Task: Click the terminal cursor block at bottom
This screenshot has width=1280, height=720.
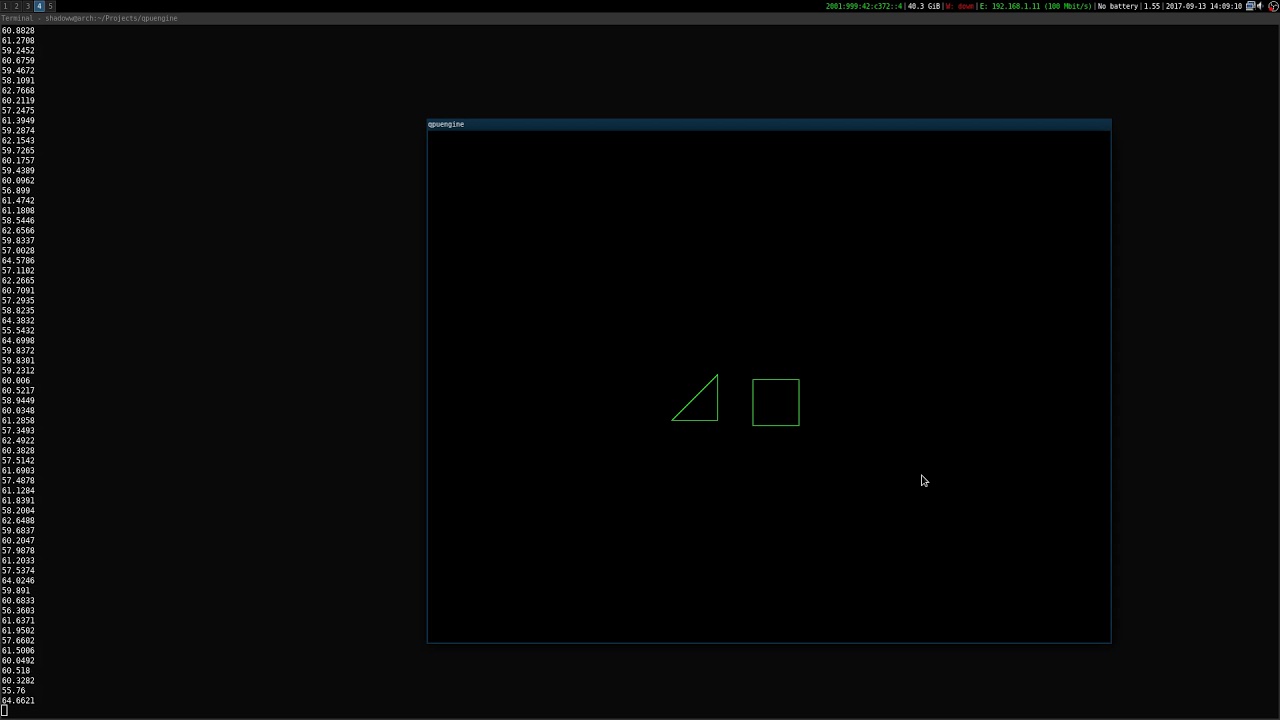Action: [x=4, y=711]
